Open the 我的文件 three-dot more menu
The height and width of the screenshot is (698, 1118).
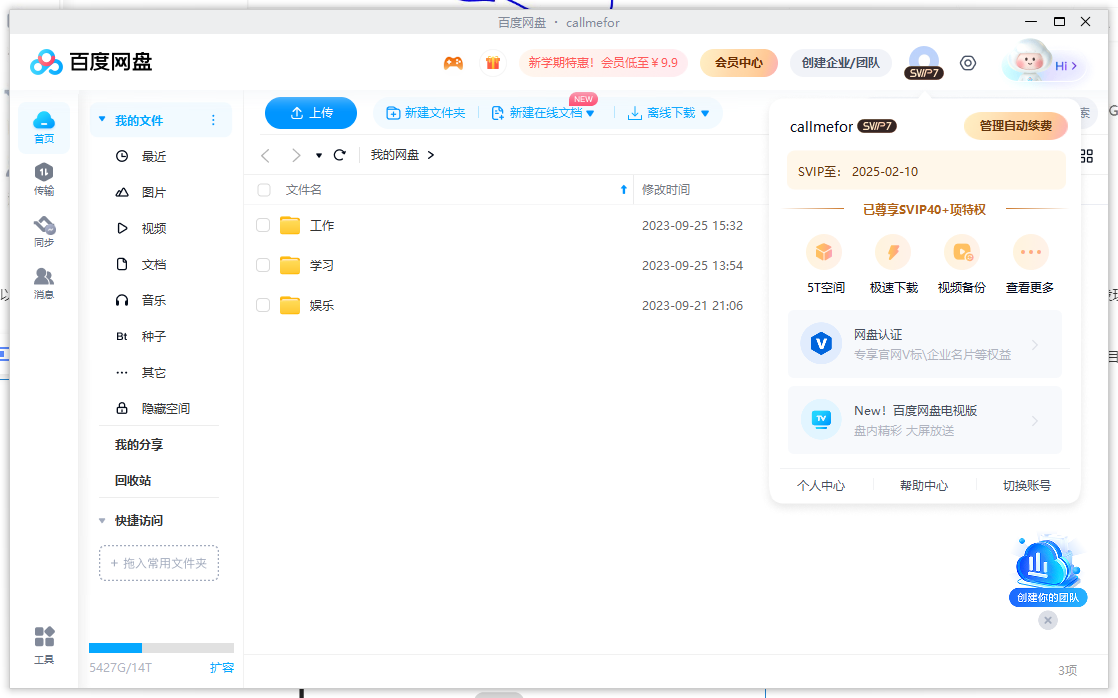213,120
